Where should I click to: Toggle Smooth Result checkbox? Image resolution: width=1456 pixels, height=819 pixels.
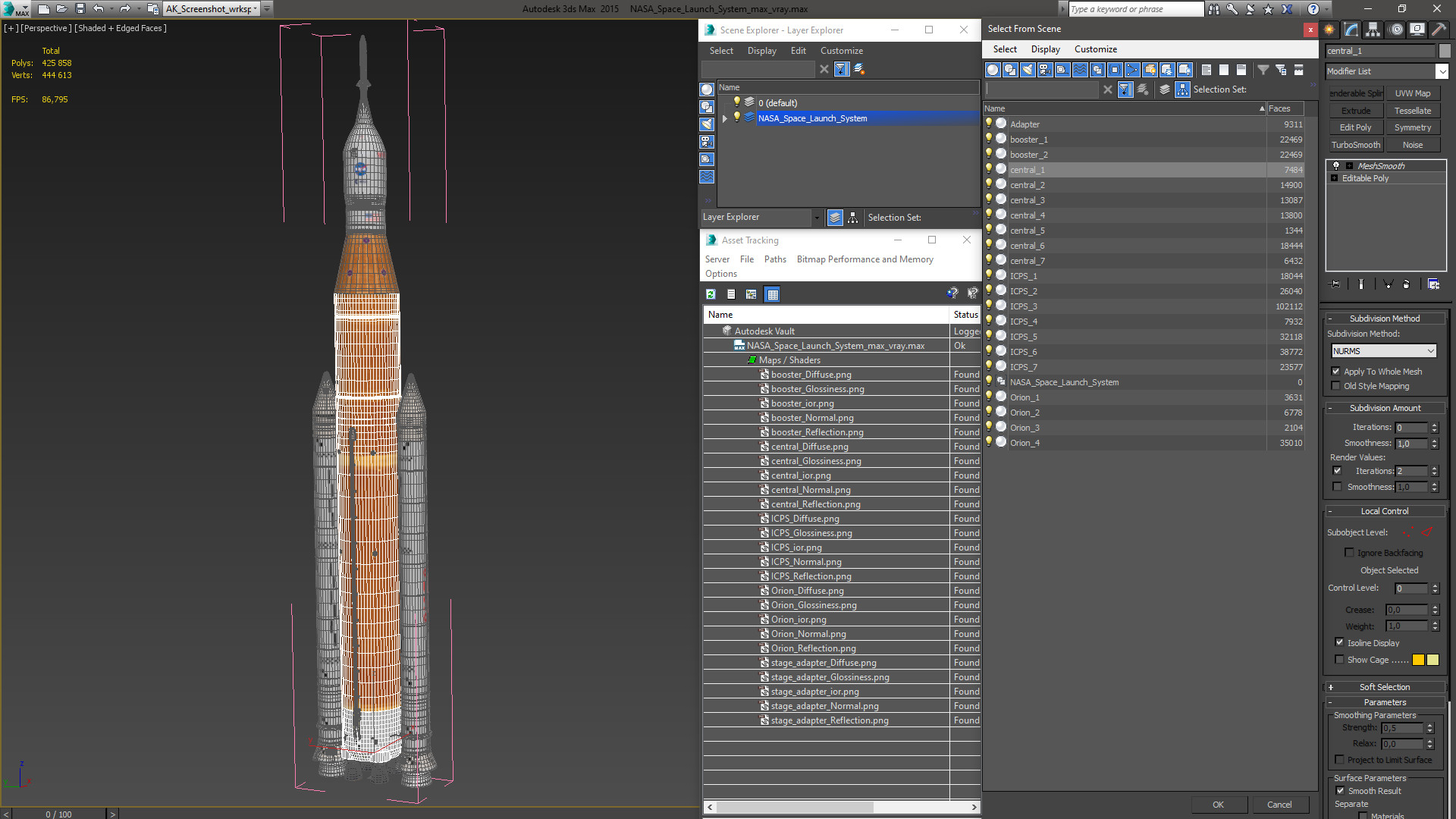pyautogui.click(x=1340, y=791)
